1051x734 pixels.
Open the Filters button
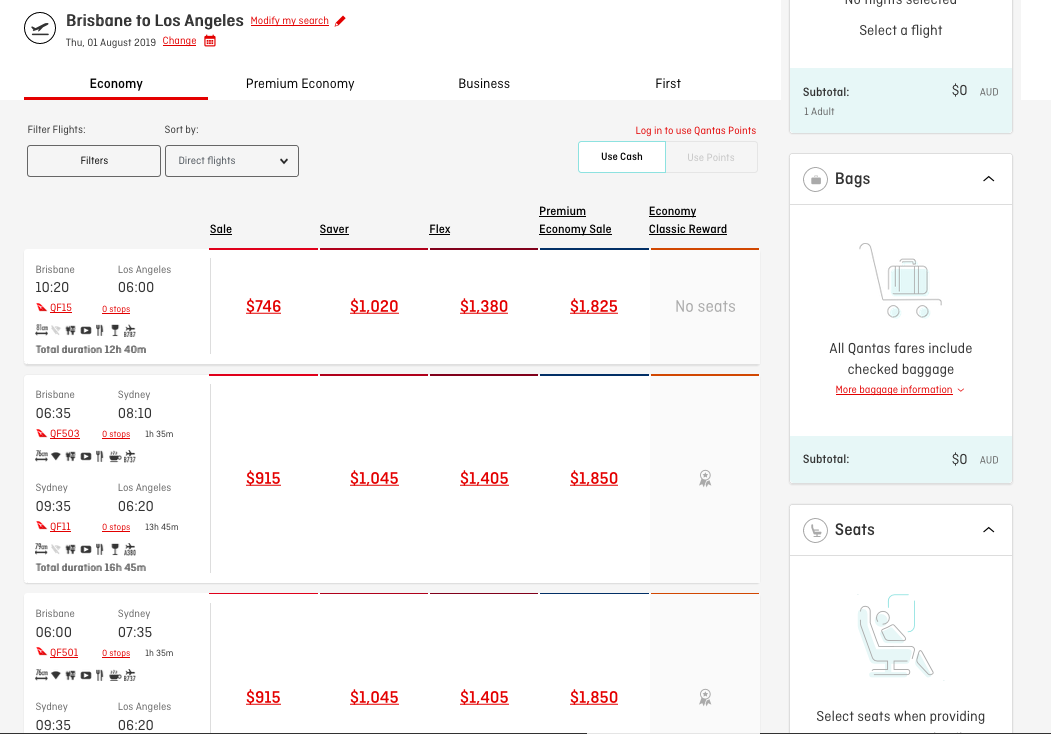coord(94,161)
